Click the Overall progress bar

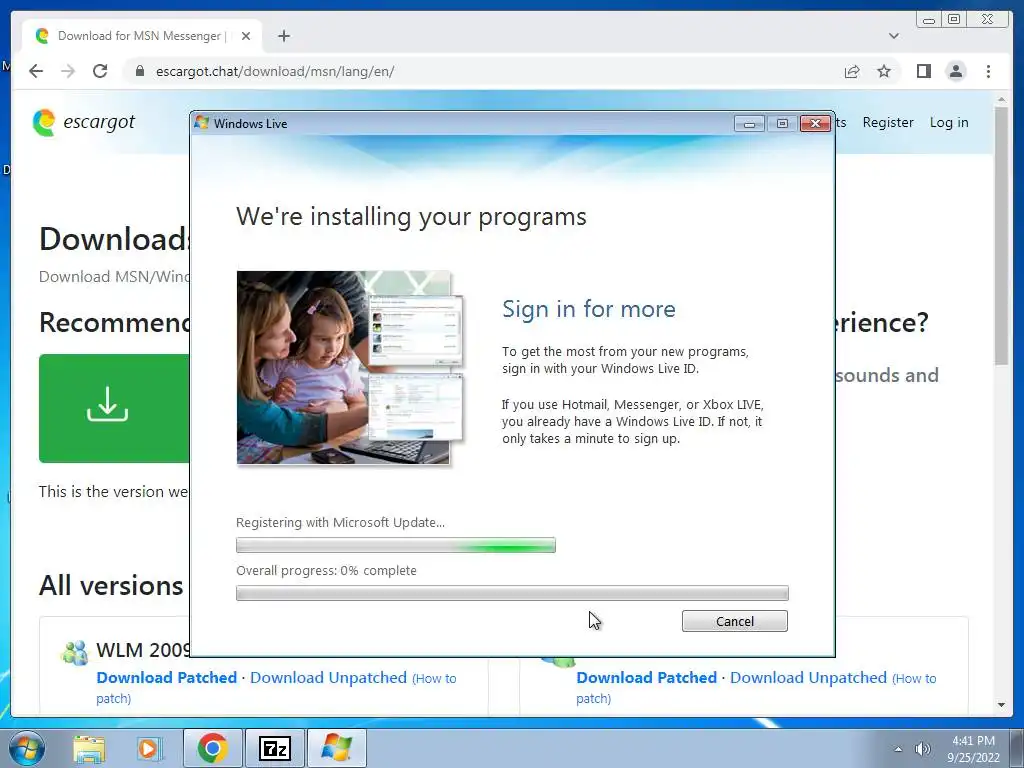pyautogui.click(x=512, y=593)
